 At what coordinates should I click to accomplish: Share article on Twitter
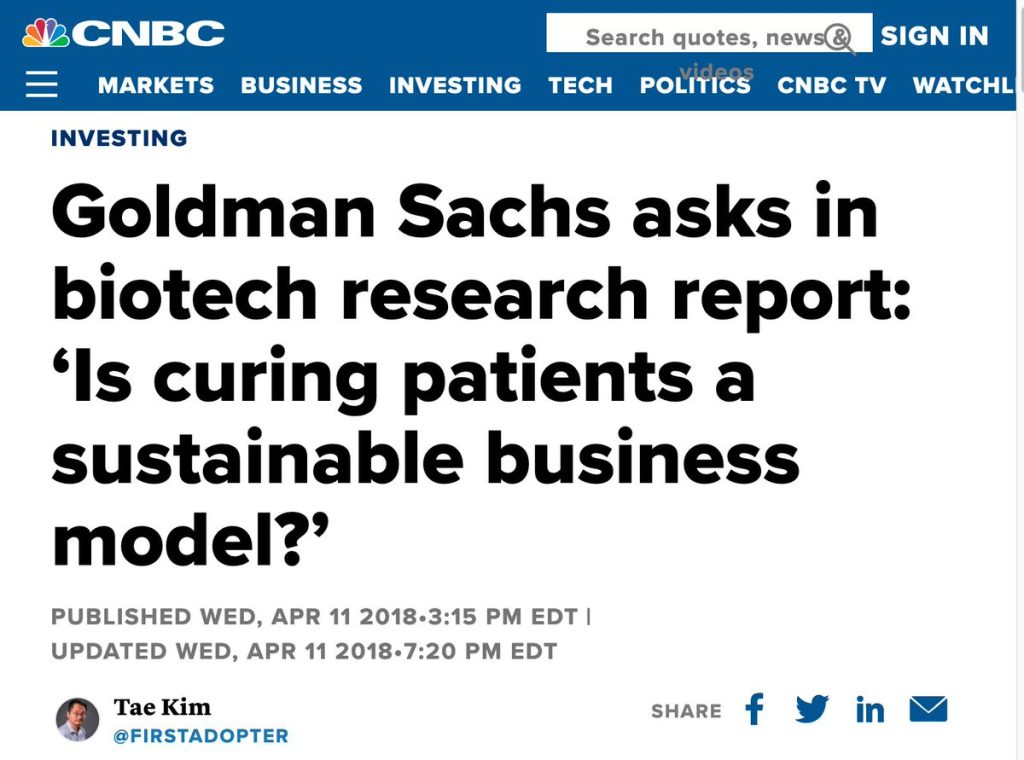pyautogui.click(x=812, y=709)
